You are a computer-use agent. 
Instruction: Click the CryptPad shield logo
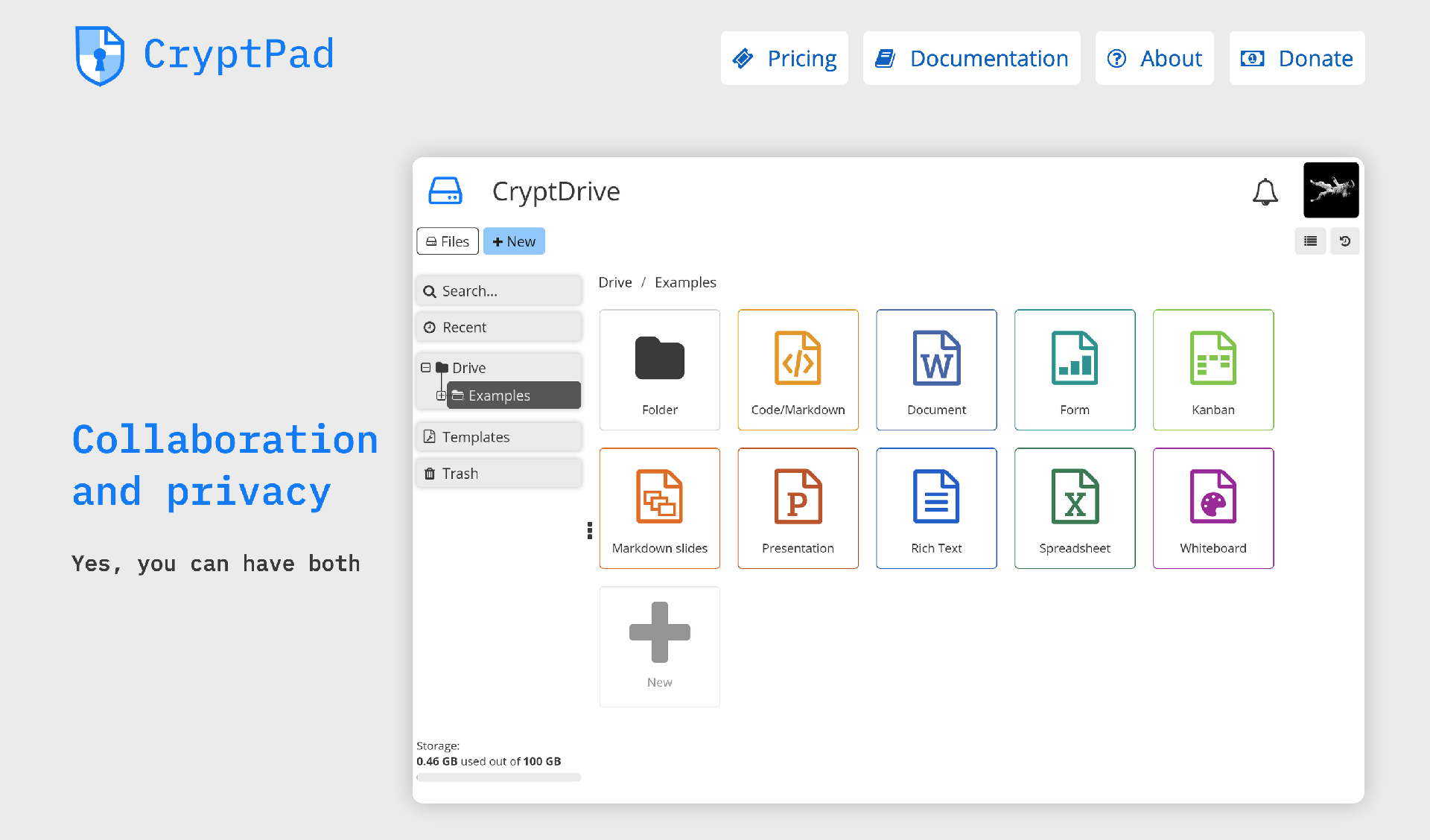click(x=100, y=56)
